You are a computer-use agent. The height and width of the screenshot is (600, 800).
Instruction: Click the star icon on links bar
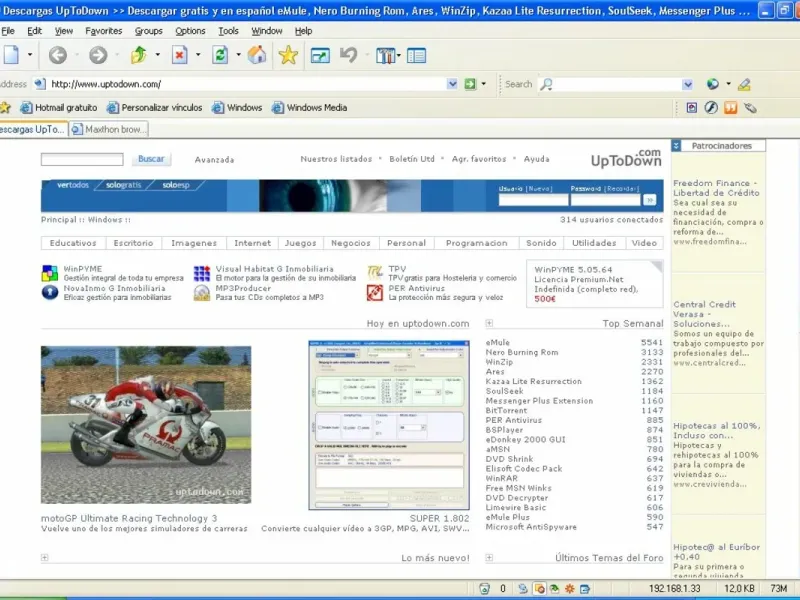5,108
